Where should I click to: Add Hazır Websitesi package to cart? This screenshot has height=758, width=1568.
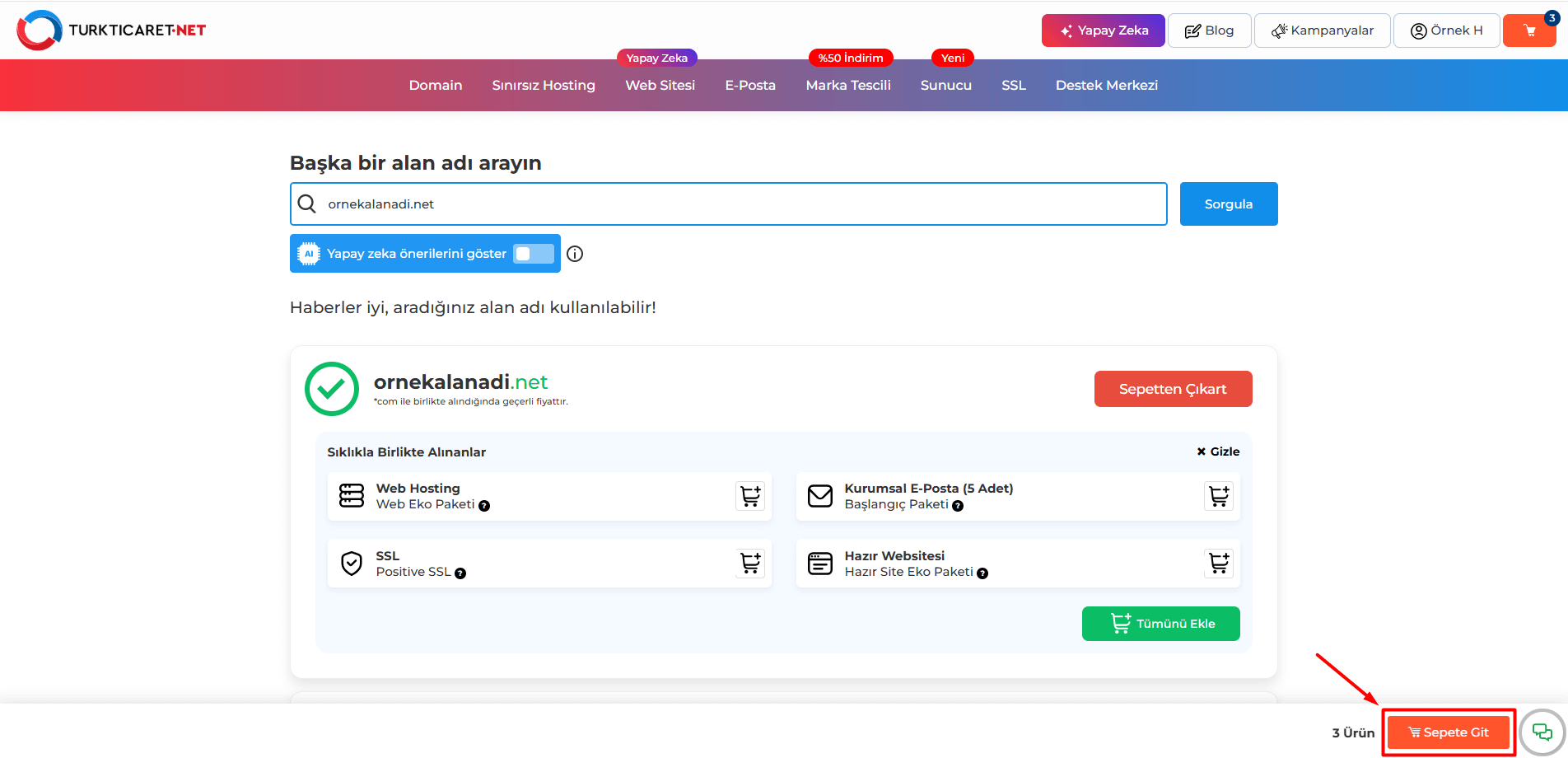pos(1218,564)
